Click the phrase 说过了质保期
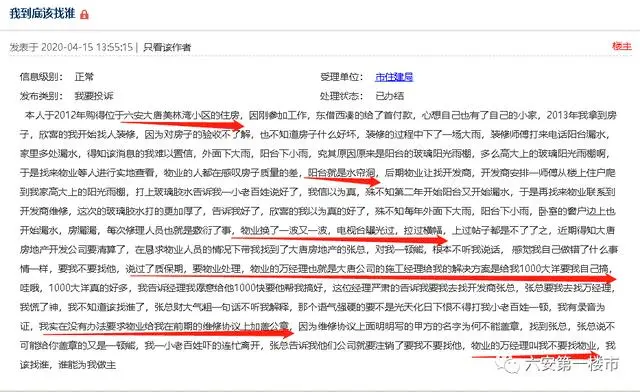This screenshot has height=392, width=640. pos(154,269)
